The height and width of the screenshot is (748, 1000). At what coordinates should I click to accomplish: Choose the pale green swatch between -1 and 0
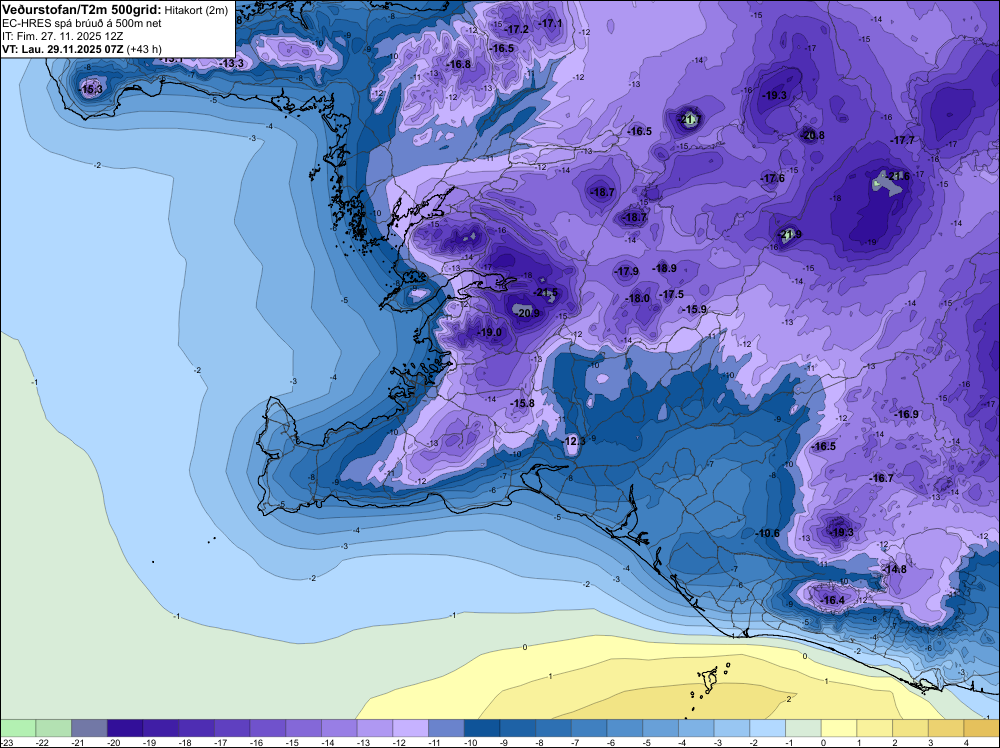click(x=804, y=728)
